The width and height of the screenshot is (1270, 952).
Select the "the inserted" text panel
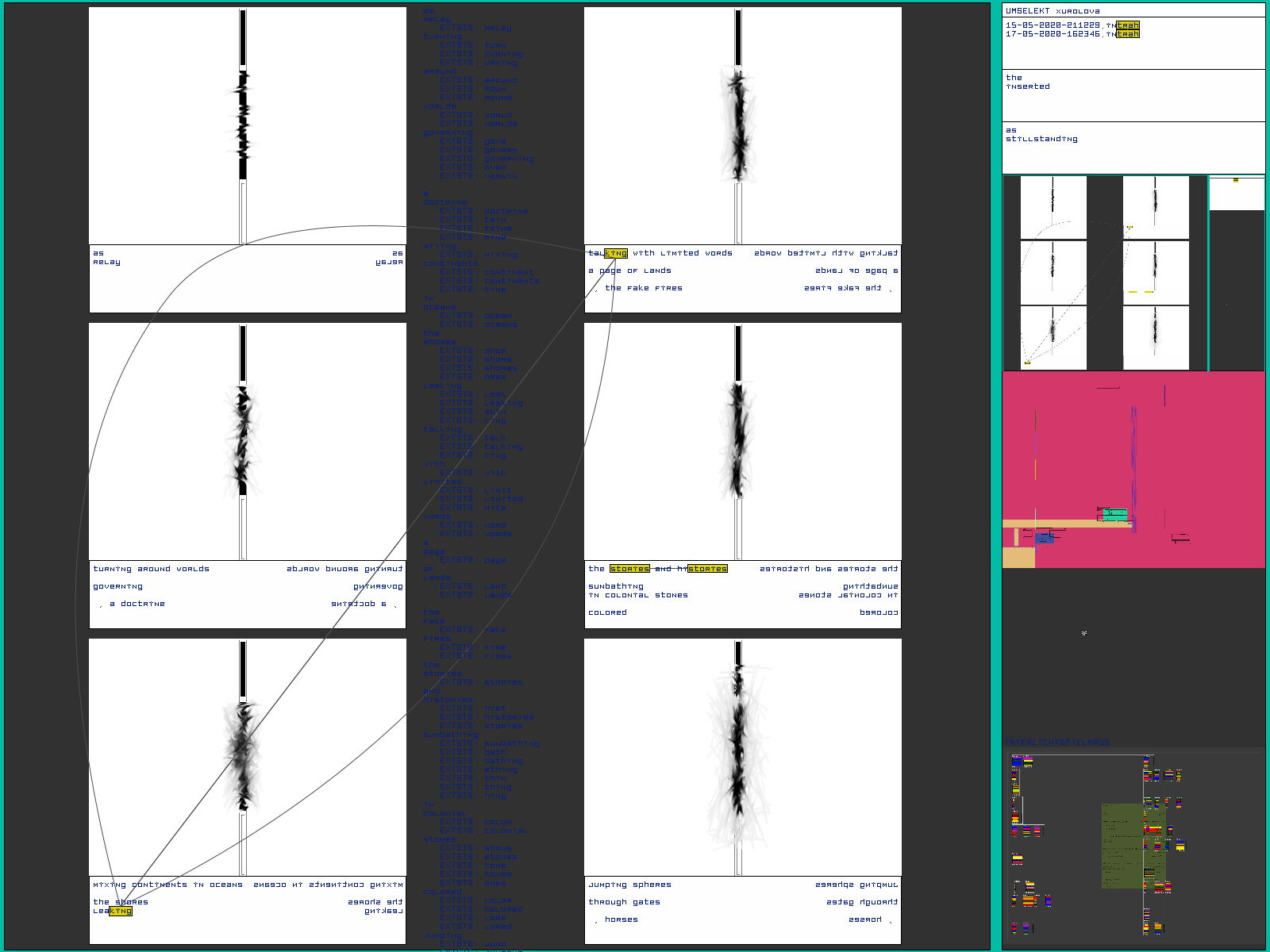(x=1027, y=83)
